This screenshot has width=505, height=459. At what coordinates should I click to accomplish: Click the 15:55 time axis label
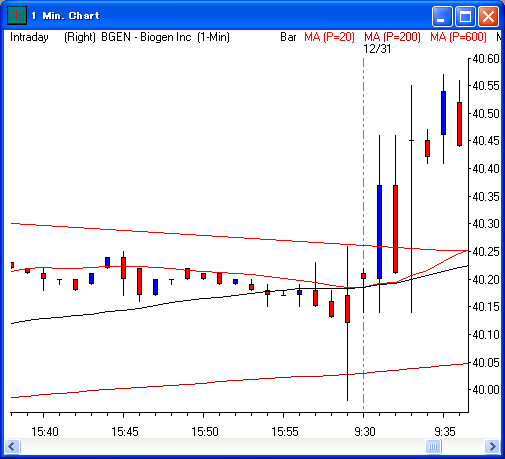[285, 432]
